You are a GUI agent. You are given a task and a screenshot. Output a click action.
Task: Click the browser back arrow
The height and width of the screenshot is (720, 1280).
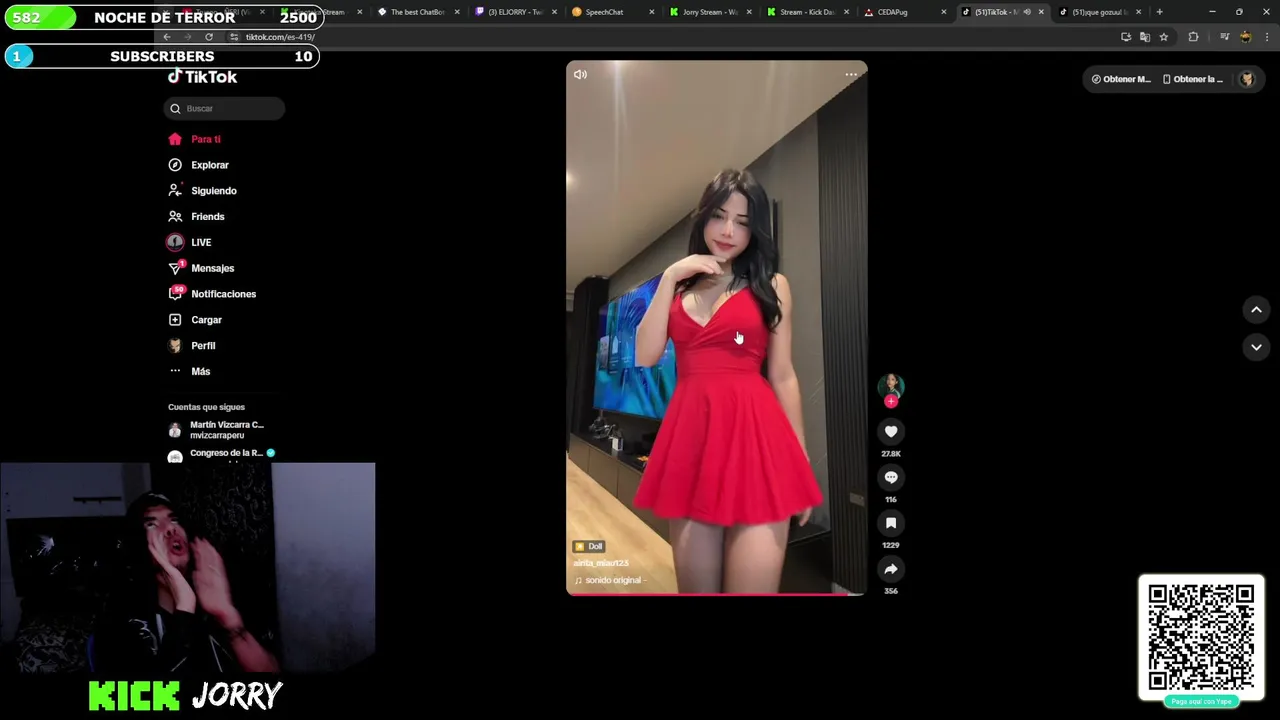pyautogui.click(x=167, y=37)
